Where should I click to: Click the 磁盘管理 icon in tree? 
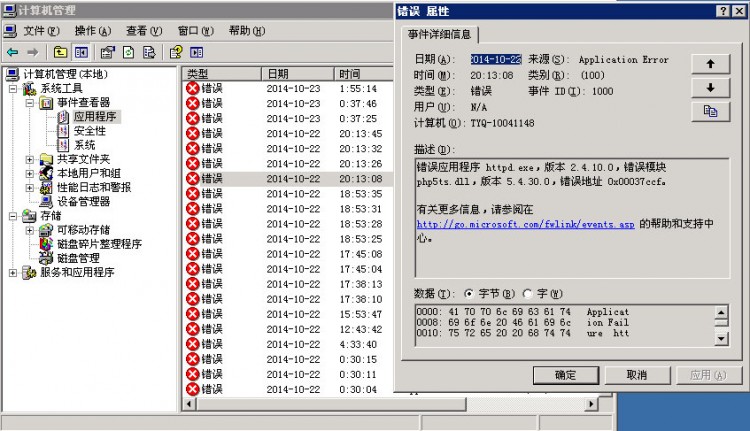point(46,258)
